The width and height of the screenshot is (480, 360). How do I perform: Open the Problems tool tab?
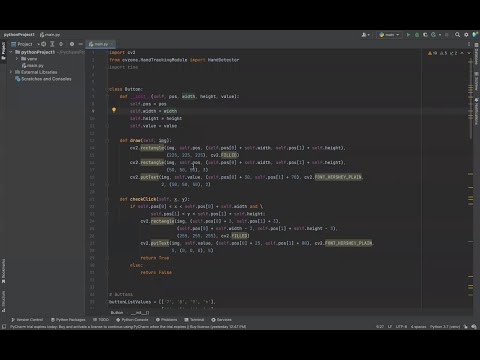[166, 320]
